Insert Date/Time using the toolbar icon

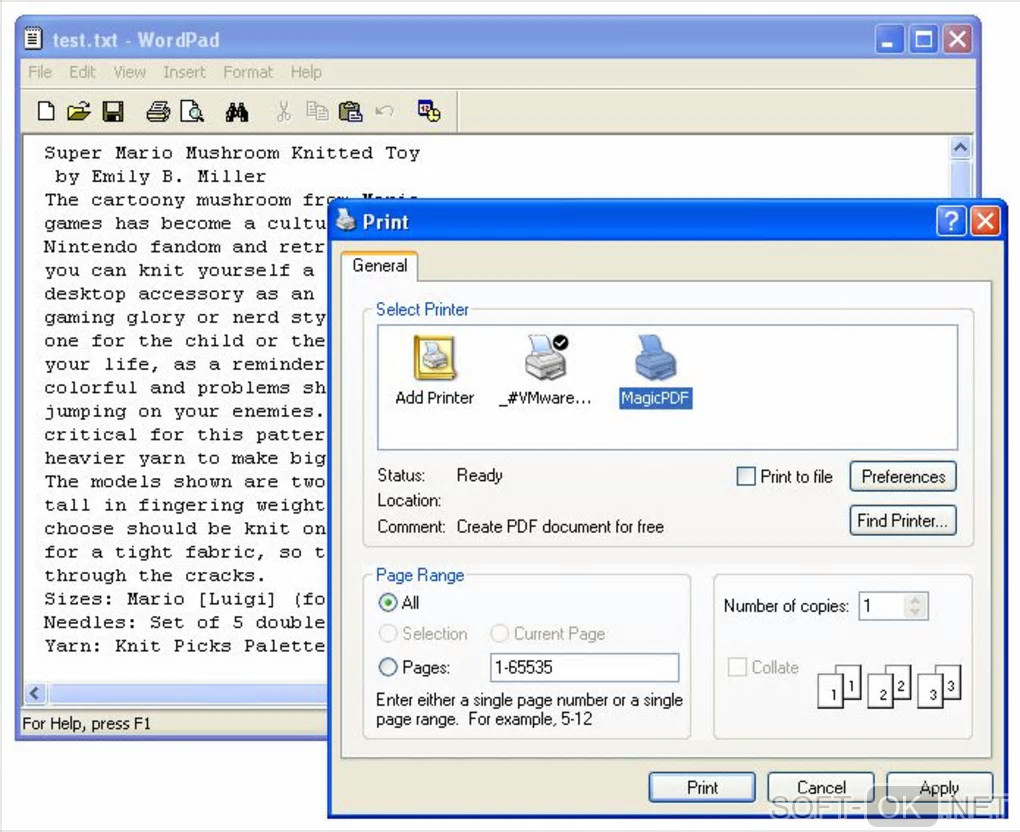(x=429, y=111)
